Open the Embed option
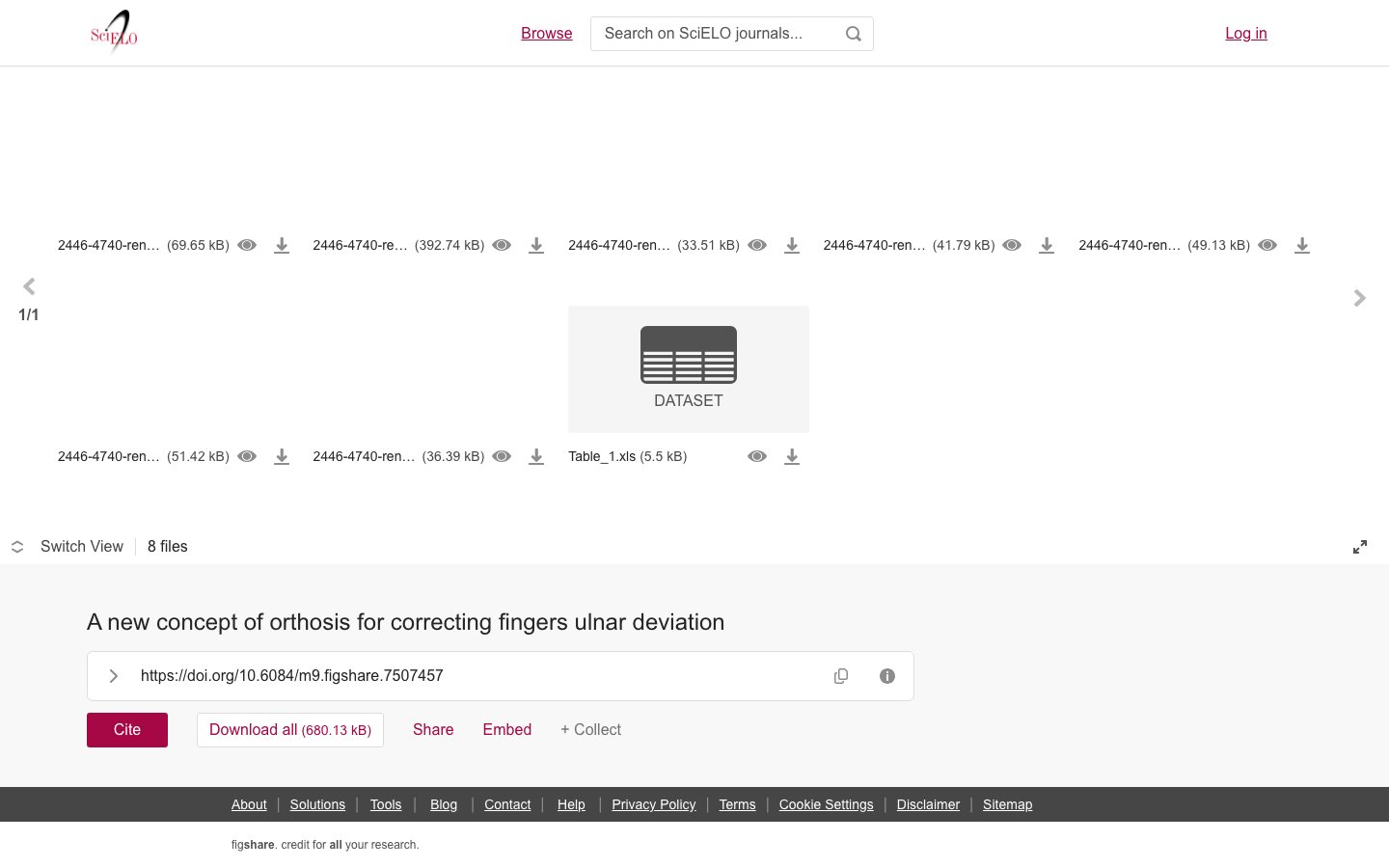 pos(507,730)
